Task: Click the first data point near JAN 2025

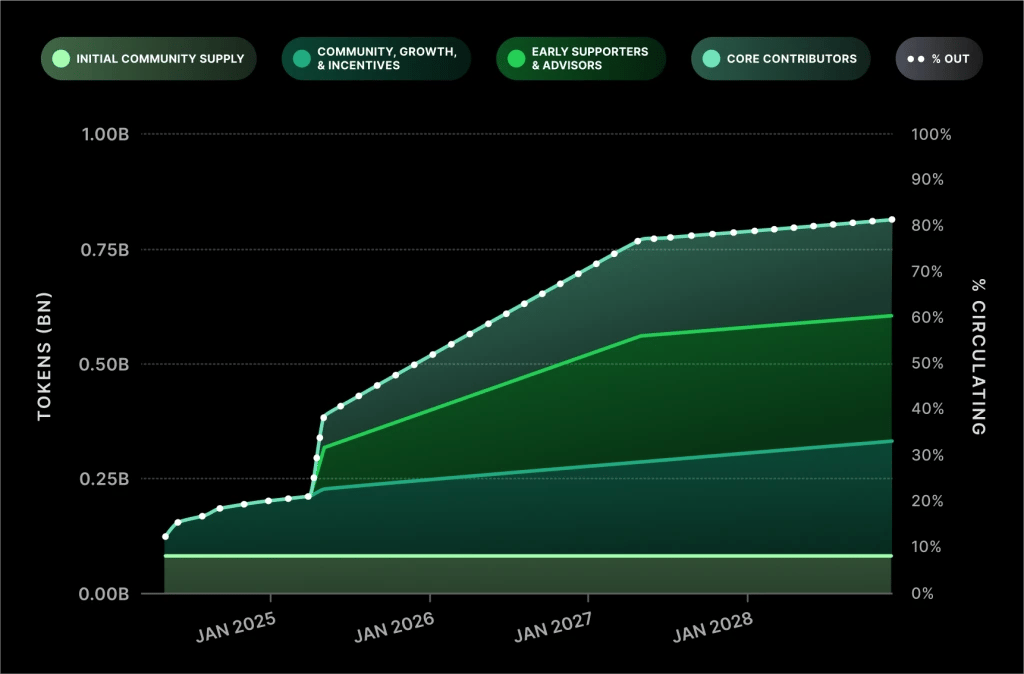Action: click(165, 536)
